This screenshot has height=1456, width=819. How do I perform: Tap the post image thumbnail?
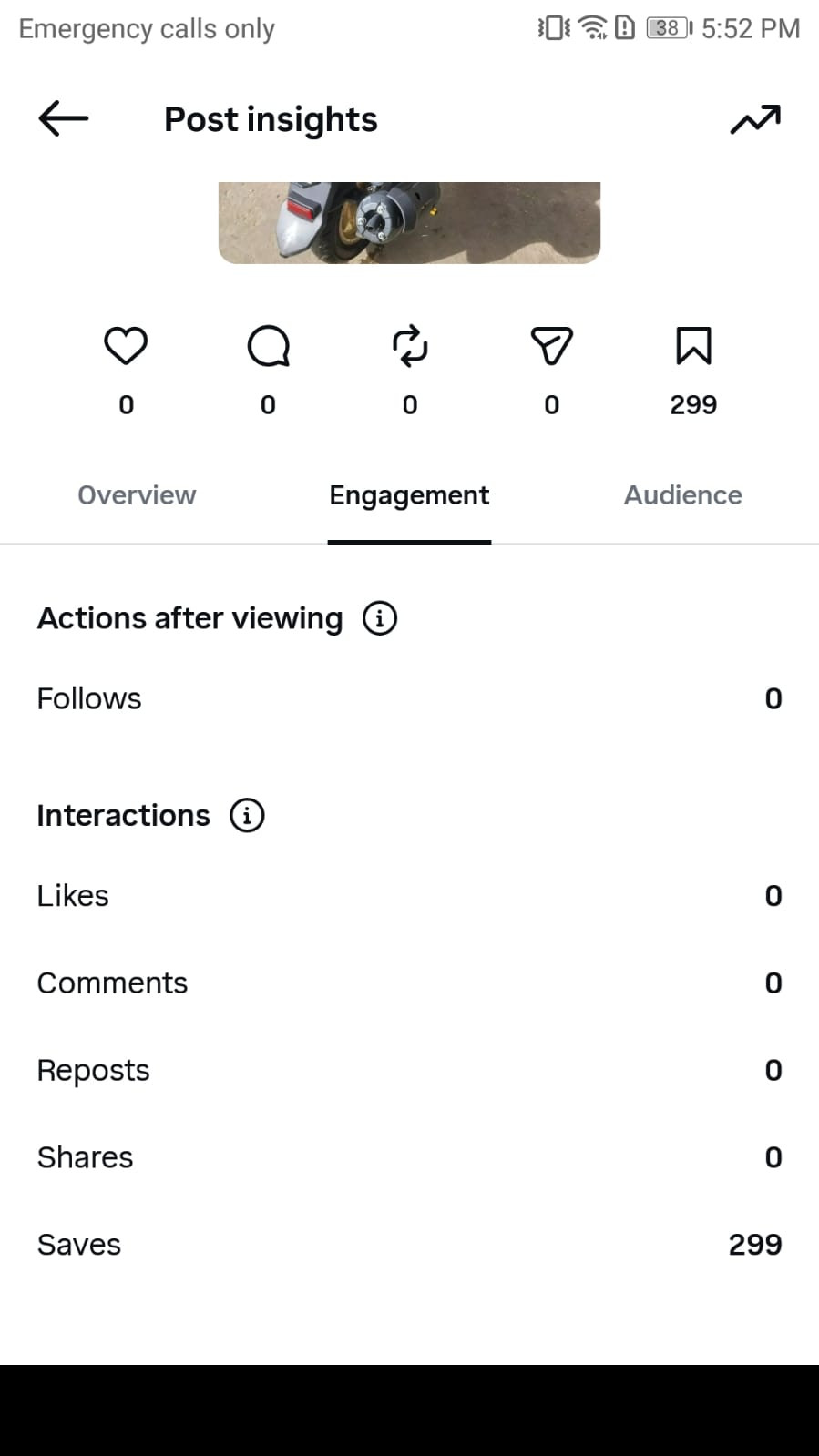tap(409, 223)
